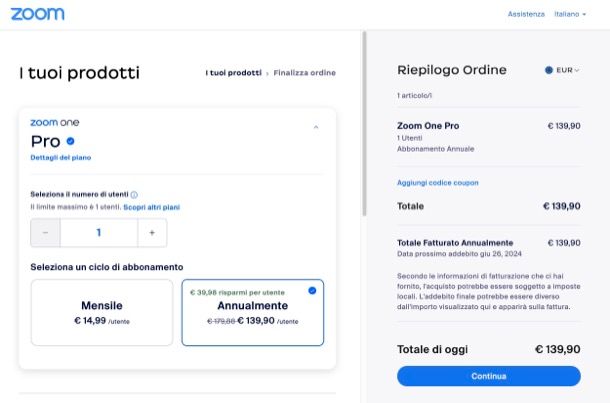Click Aggiungi codice coupon link
Image resolution: width=610 pixels, height=403 pixels.
tap(438, 183)
